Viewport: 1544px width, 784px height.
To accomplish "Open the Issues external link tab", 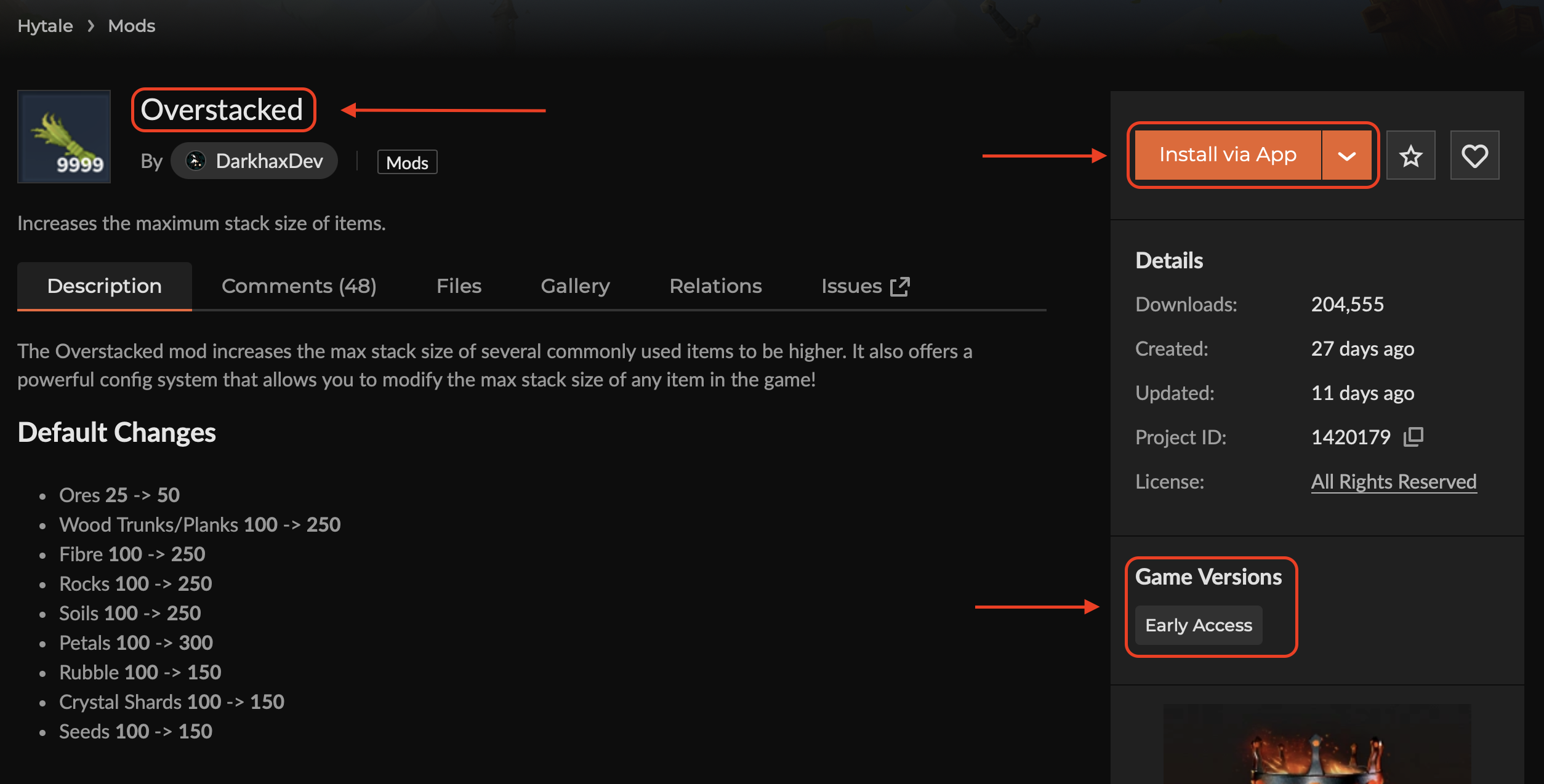I will click(865, 286).
